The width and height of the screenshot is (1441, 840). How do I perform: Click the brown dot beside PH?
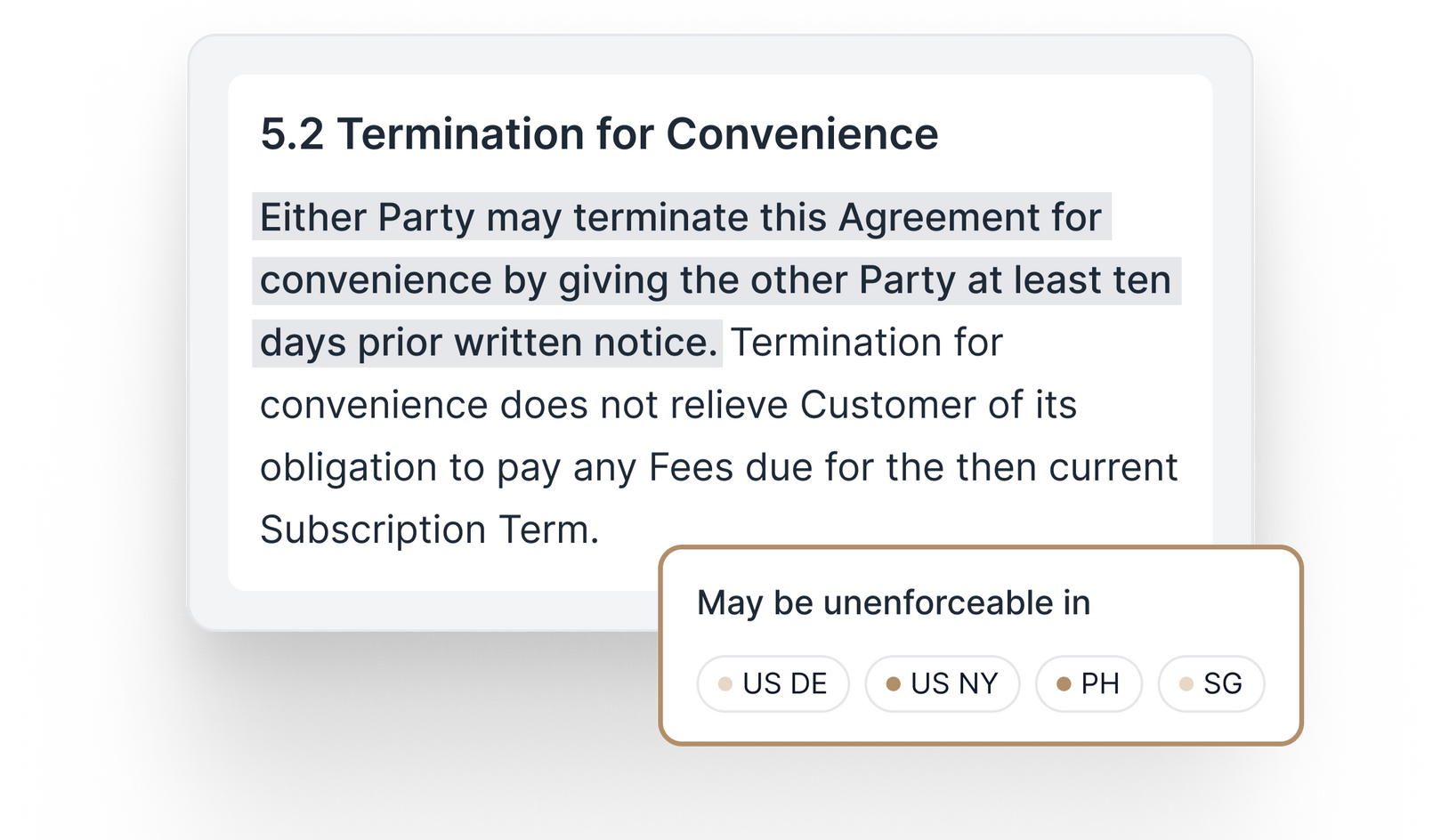point(1063,684)
